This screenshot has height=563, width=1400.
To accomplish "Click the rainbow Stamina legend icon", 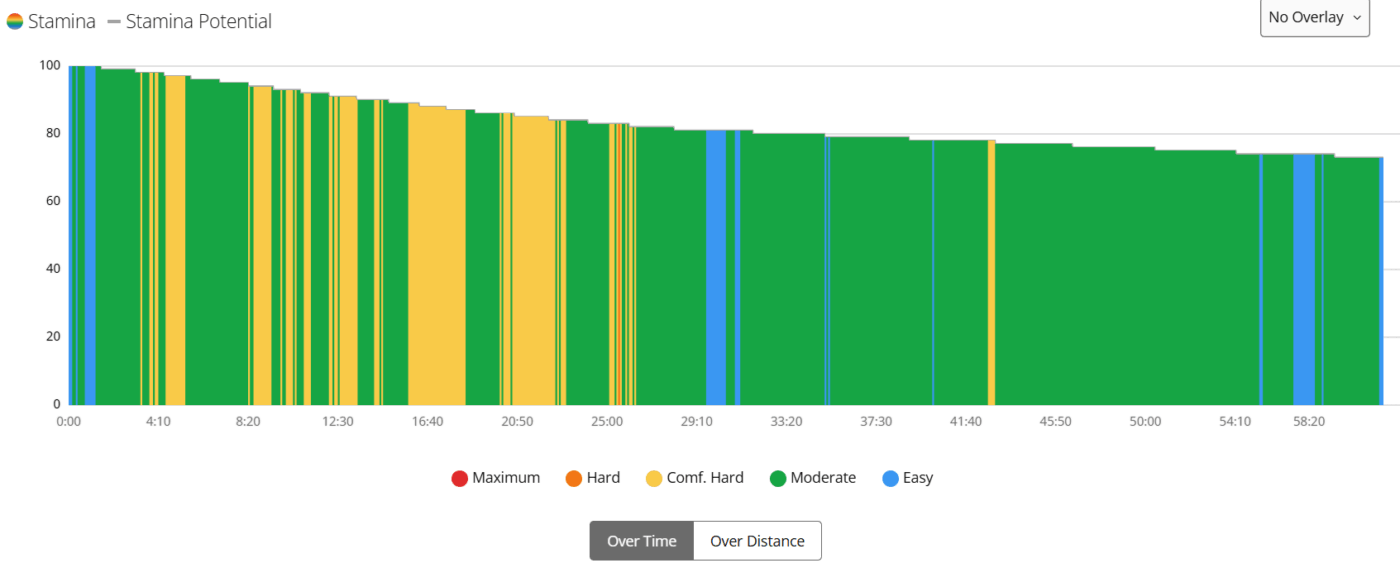I will (15, 21).
